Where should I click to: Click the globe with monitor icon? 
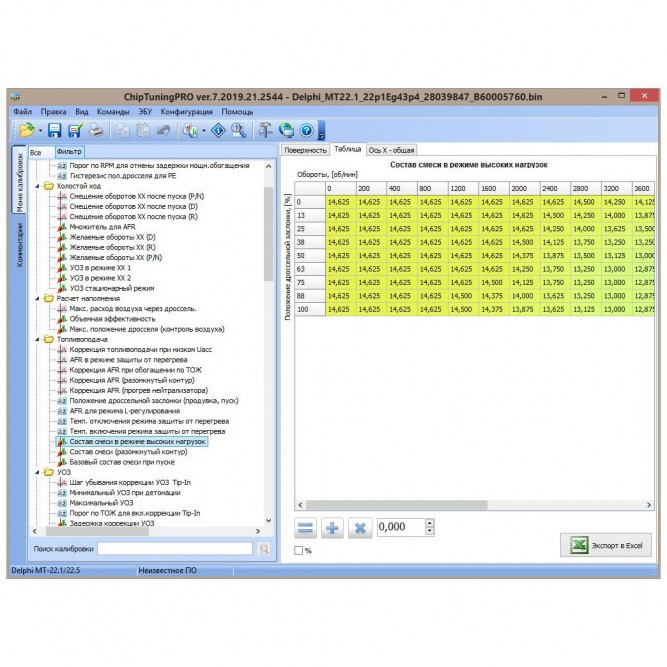coord(286,130)
